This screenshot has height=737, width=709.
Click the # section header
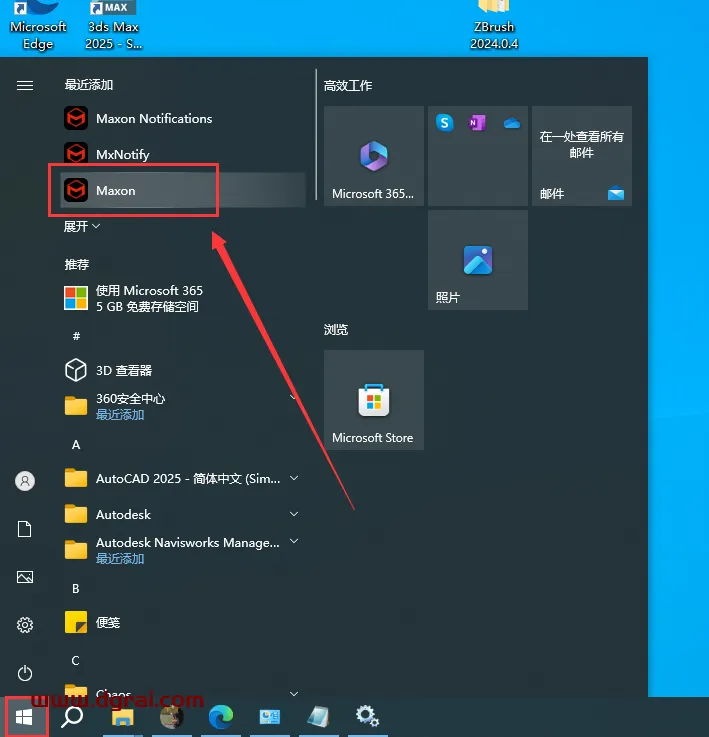click(77, 336)
